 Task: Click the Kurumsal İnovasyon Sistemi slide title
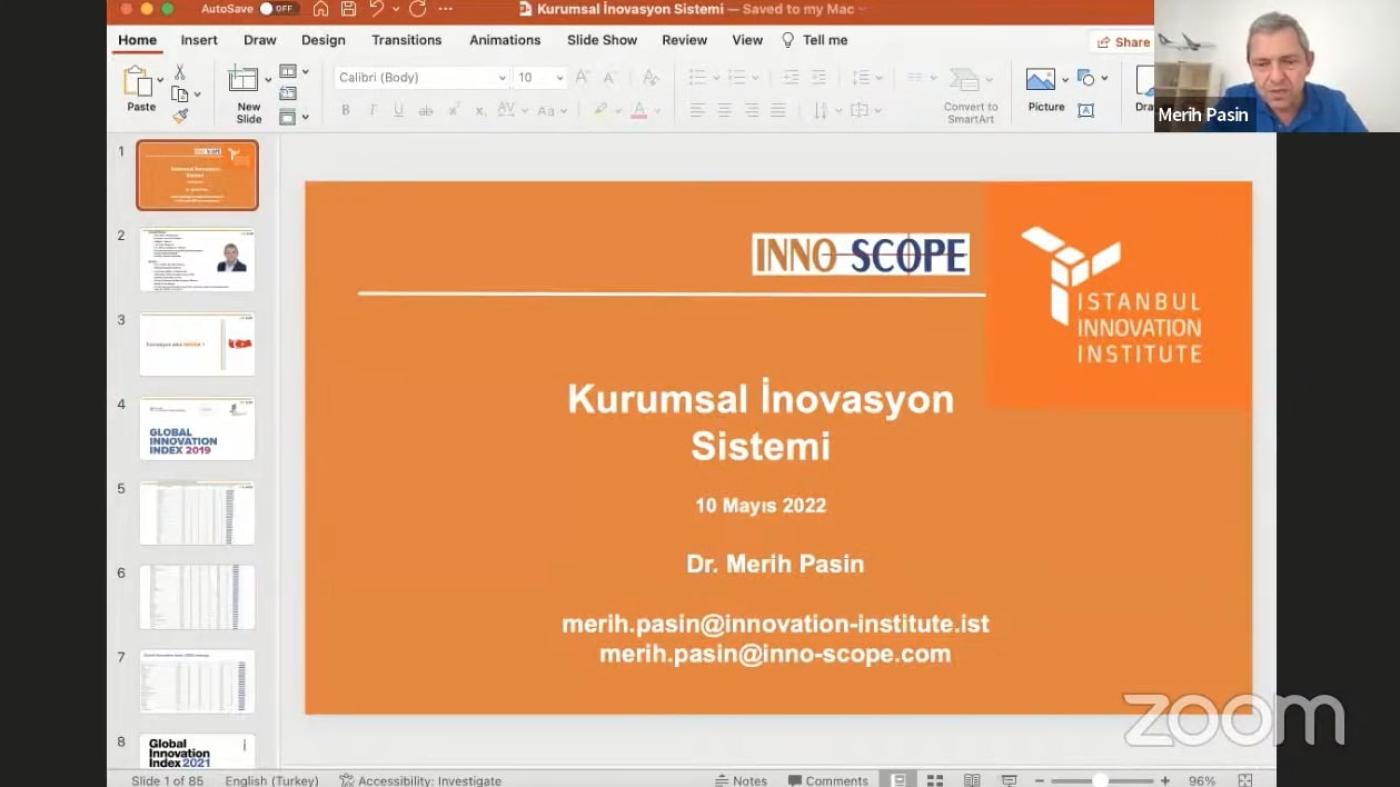pos(761,422)
